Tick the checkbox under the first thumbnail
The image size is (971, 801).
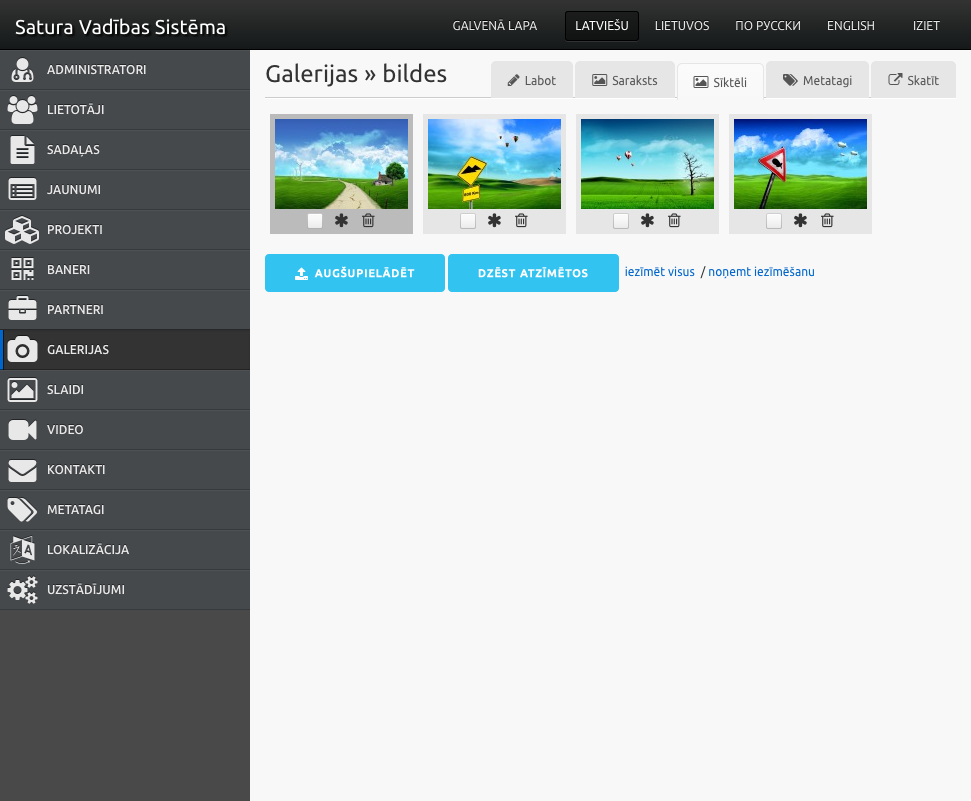(x=315, y=221)
